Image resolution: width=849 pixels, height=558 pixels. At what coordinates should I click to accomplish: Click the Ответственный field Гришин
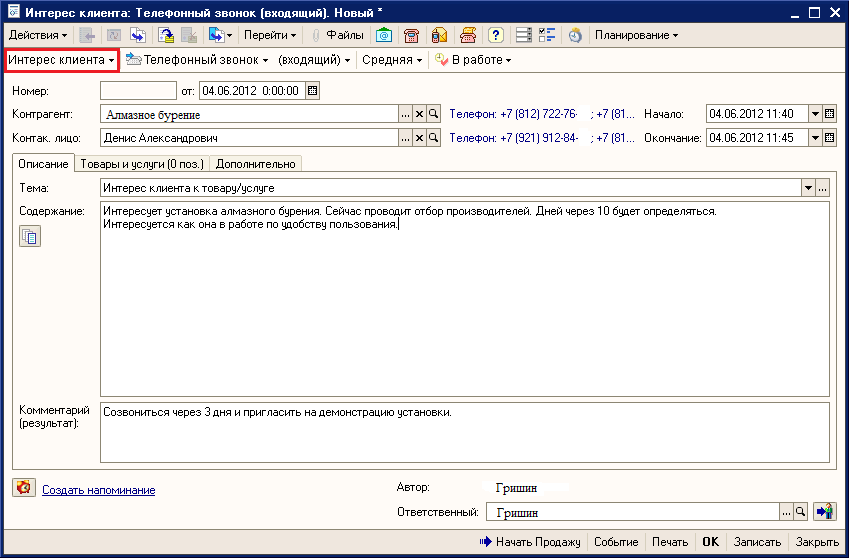pyautogui.click(x=632, y=511)
